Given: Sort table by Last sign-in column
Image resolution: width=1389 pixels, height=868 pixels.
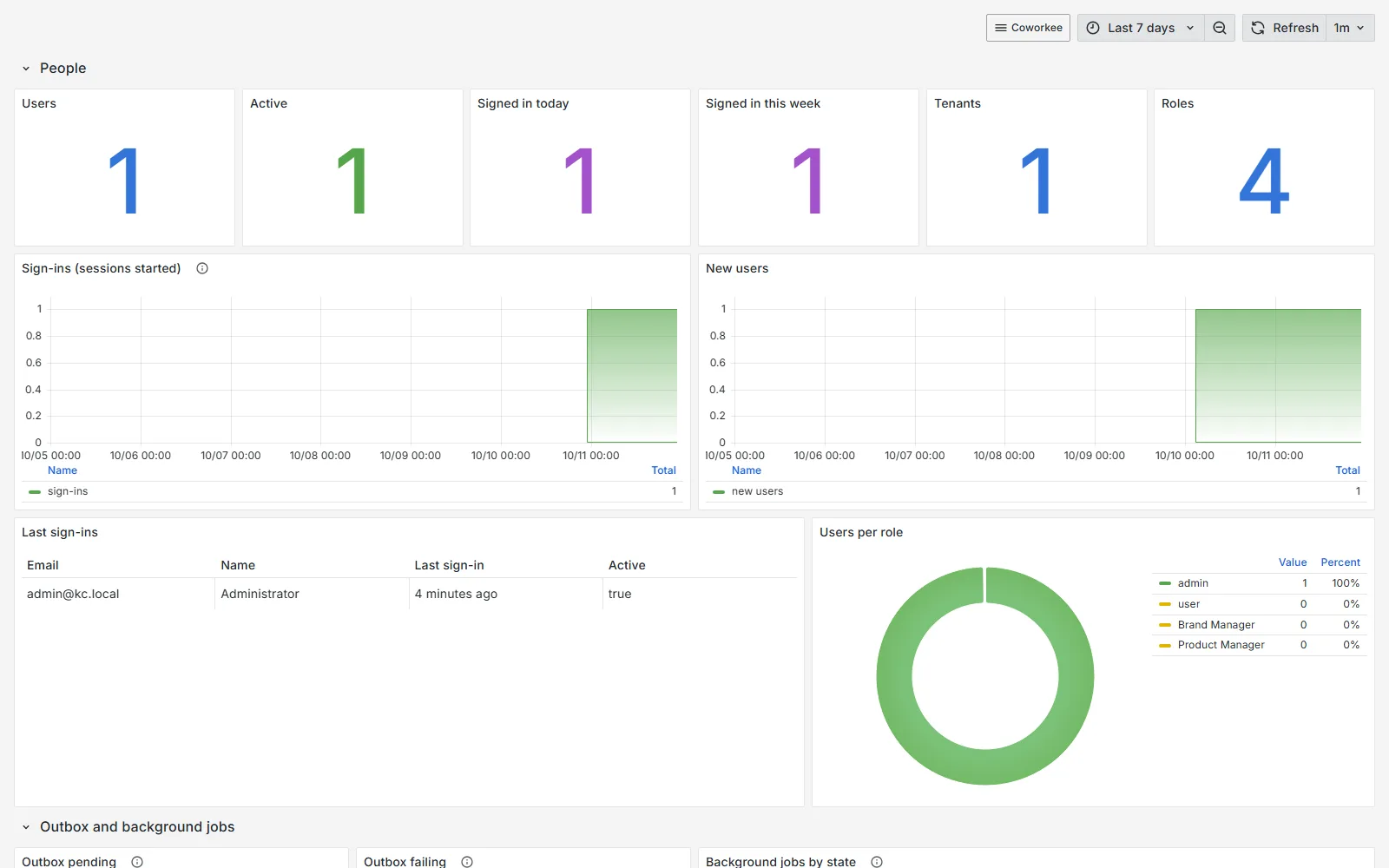Looking at the screenshot, I should click(x=449, y=565).
